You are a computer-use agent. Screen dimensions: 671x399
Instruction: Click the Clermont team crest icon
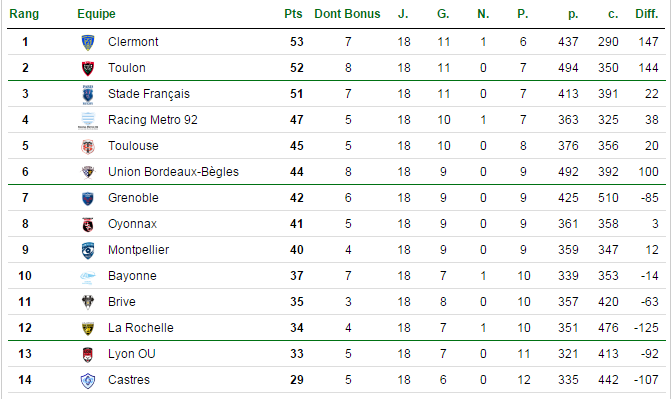coord(88,42)
